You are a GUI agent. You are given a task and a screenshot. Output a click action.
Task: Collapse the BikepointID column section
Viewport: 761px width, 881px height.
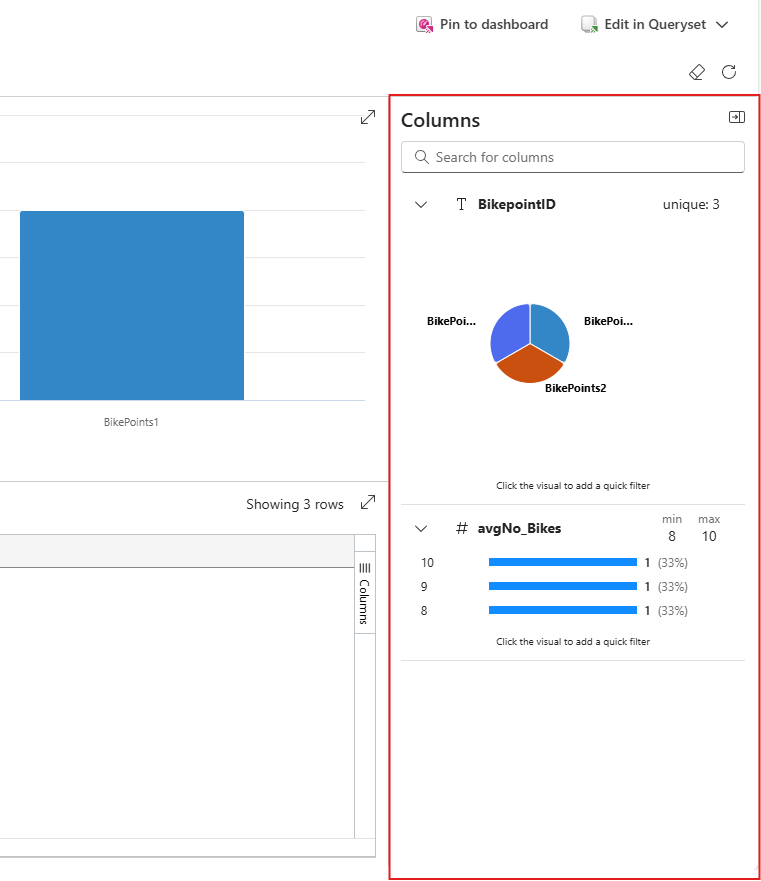421,205
